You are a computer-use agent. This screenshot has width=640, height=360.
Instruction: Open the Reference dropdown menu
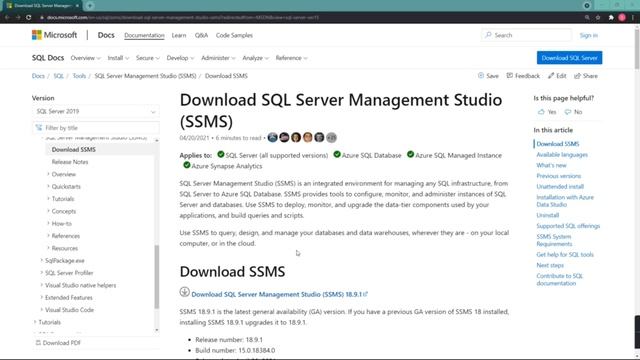(x=291, y=58)
